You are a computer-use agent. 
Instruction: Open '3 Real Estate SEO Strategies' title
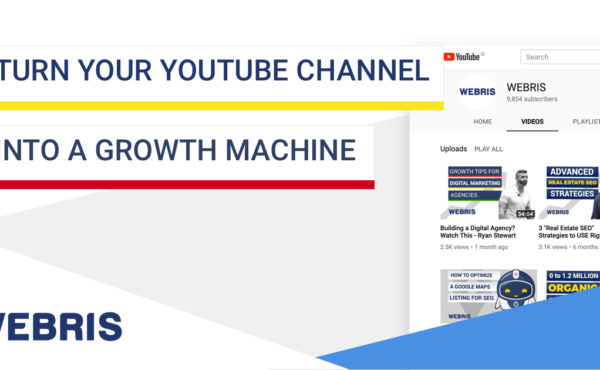(569, 231)
